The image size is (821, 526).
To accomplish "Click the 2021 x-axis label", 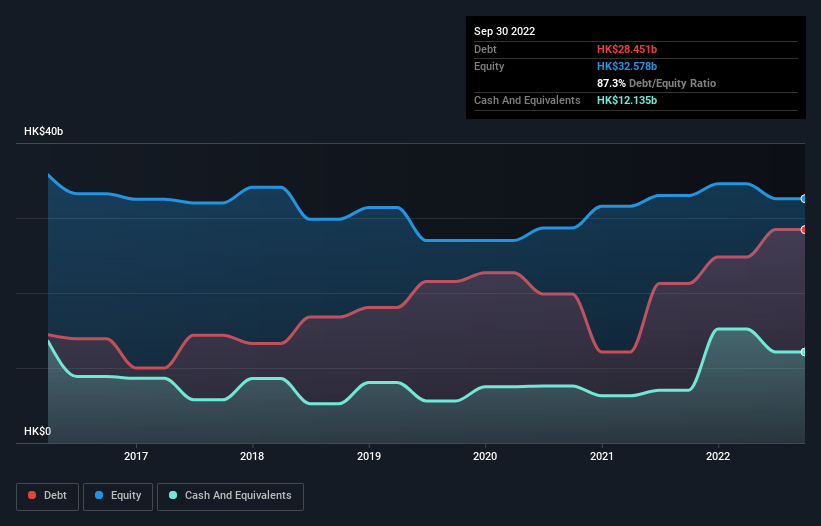I will 602,456.
